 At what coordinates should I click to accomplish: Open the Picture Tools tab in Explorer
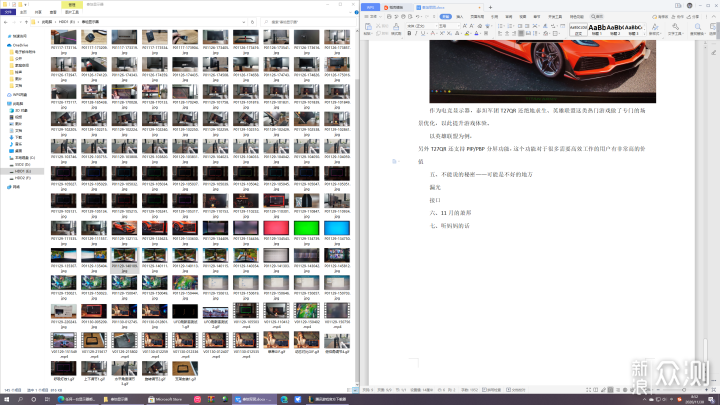tap(72, 12)
